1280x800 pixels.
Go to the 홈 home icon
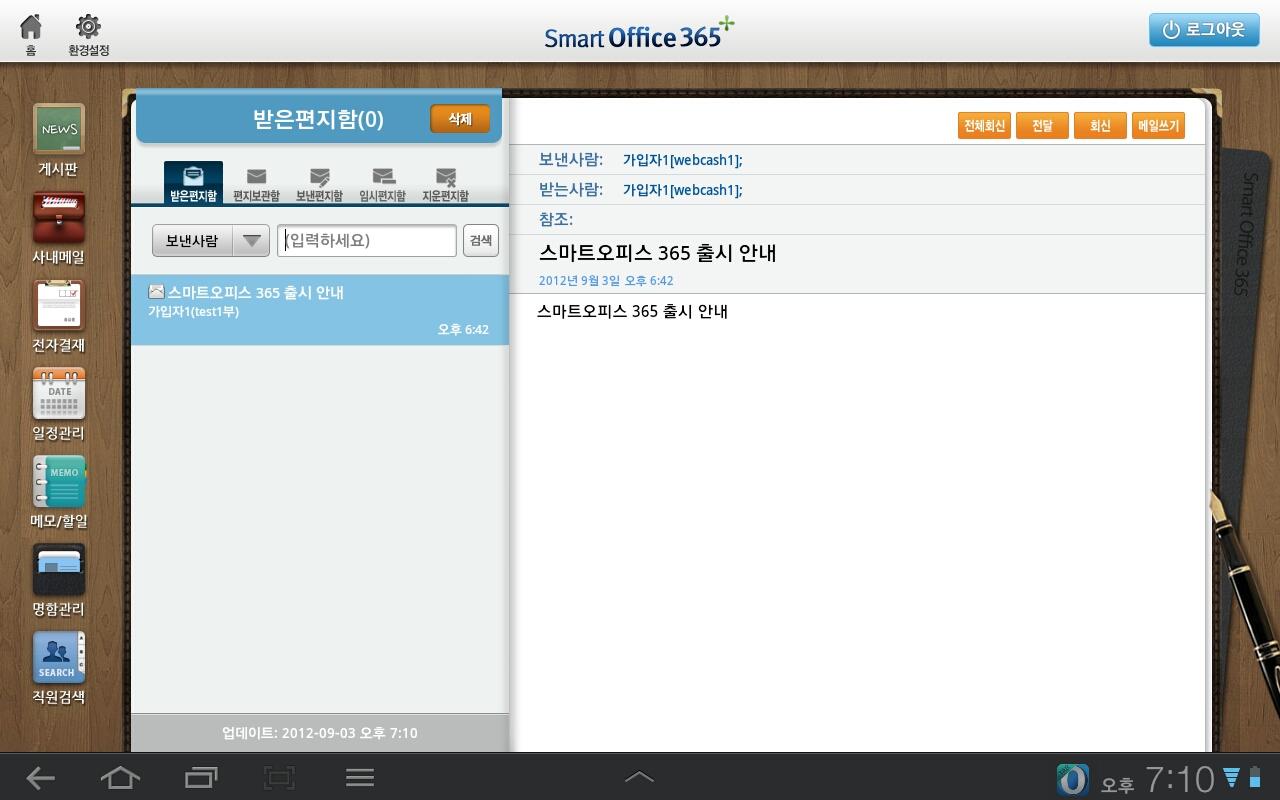tap(31, 35)
